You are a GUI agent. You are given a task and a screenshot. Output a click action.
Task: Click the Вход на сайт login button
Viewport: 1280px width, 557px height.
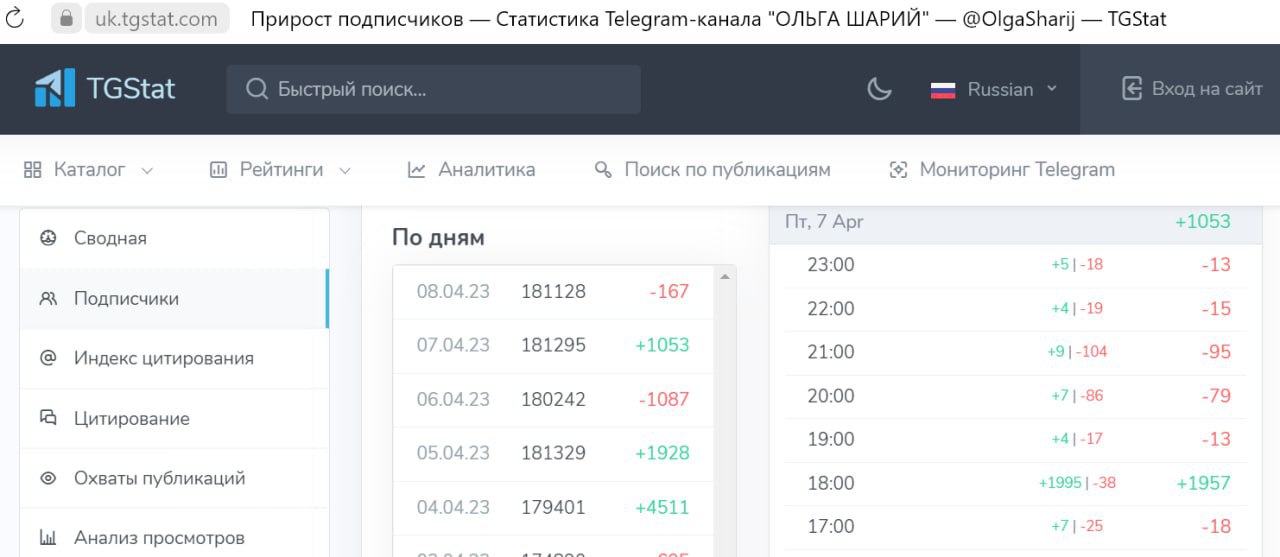point(1192,89)
